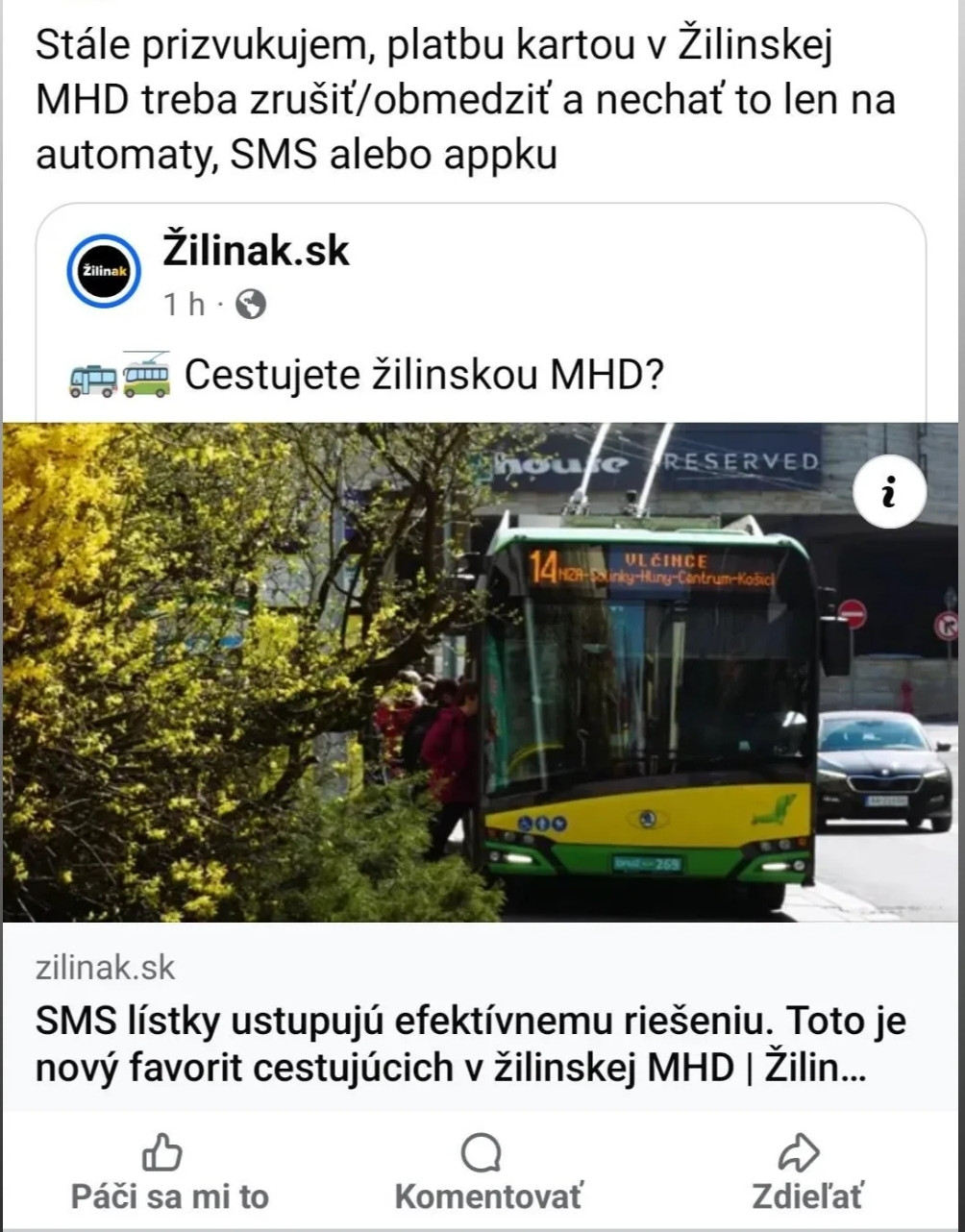Click the thumbs-up like icon
Screen dimensions: 965x1232
point(161,1151)
